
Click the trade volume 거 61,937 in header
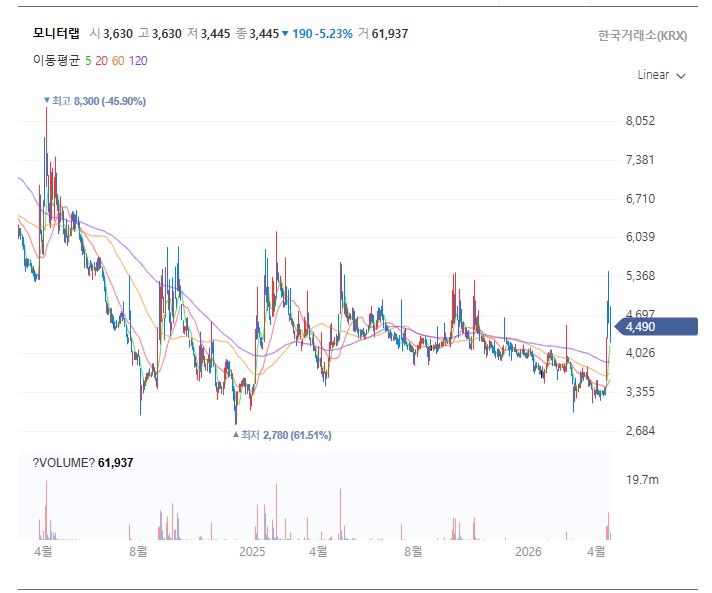[x=383, y=34]
